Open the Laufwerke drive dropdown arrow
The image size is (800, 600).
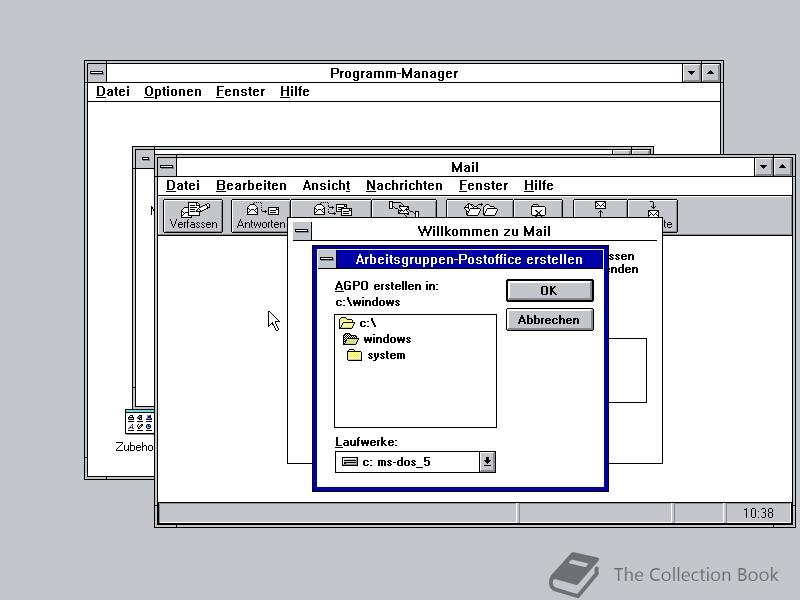tap(487, 462)
